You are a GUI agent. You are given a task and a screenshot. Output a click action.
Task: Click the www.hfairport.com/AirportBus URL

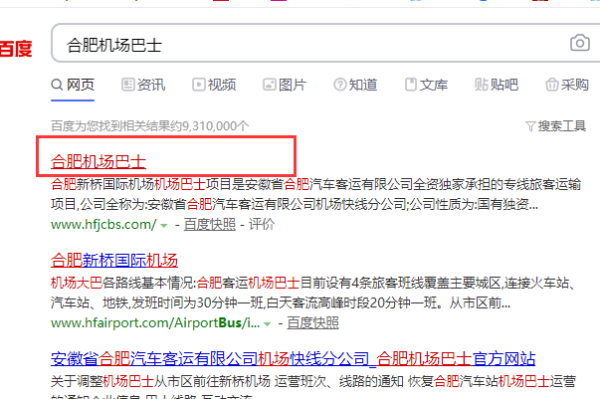coord(155,323)
